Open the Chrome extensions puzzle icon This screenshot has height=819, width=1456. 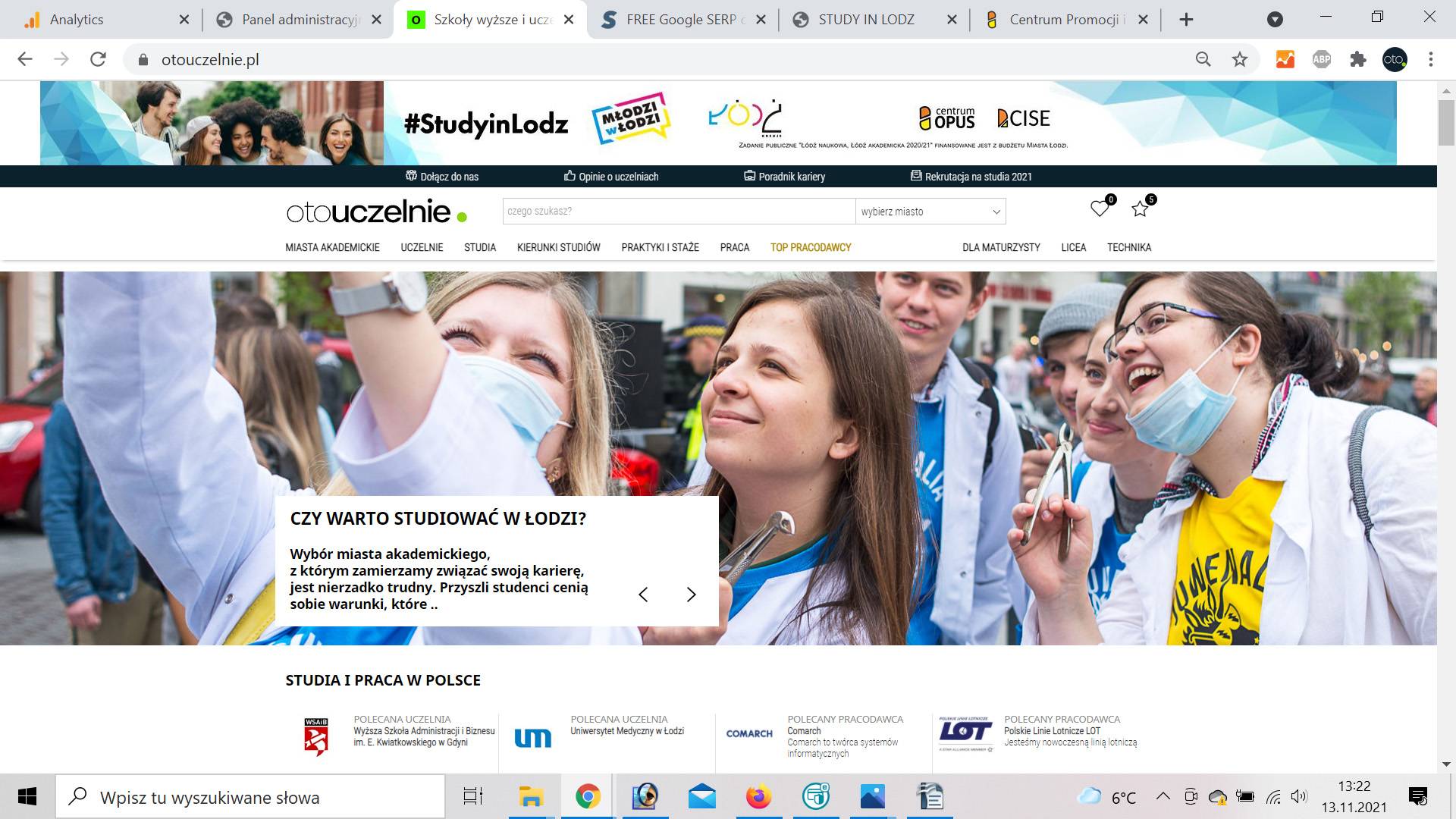pyautogui.click(x=1358, y=59)
